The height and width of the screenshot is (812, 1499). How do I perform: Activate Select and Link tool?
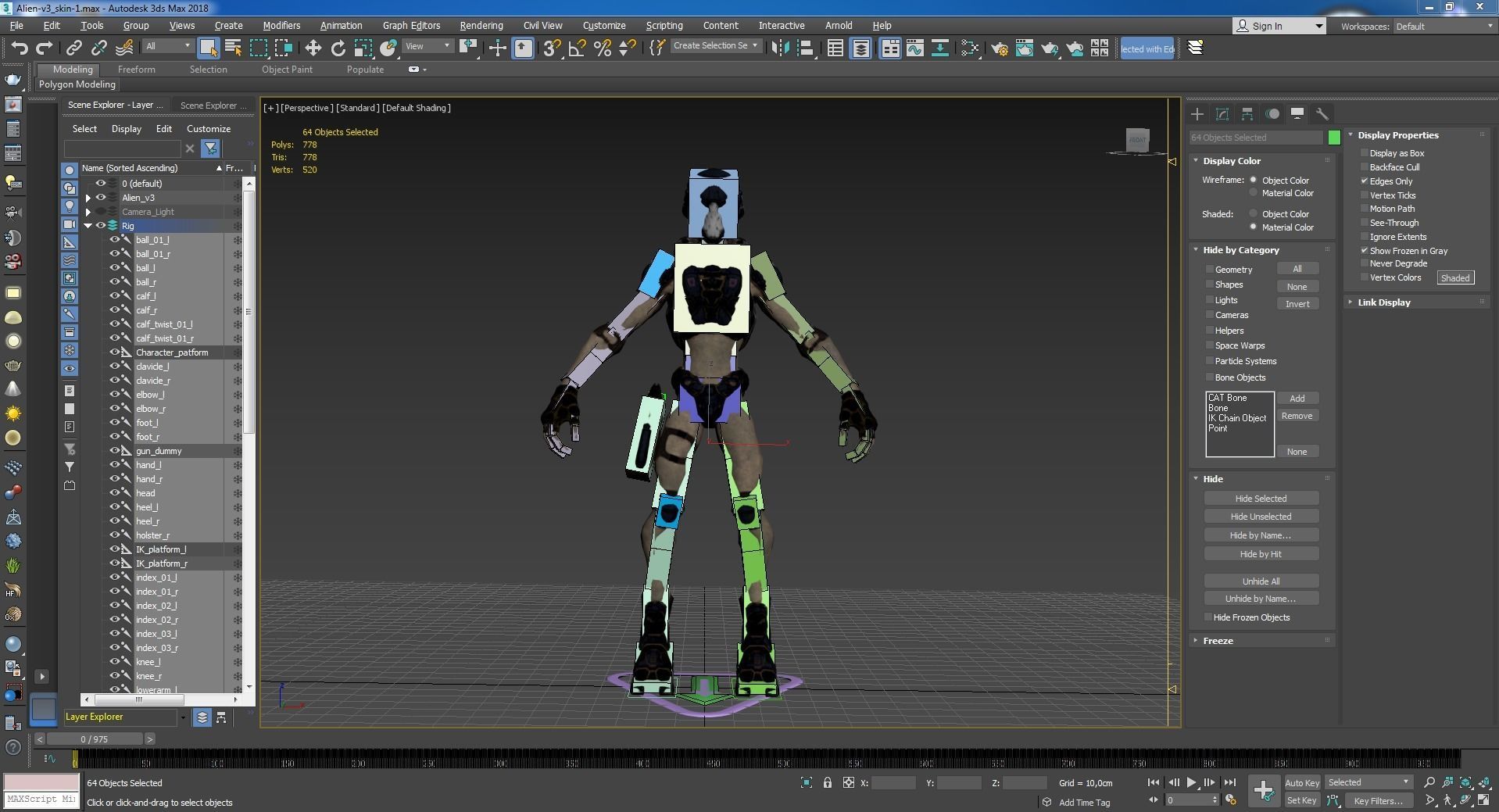point(74,48)
